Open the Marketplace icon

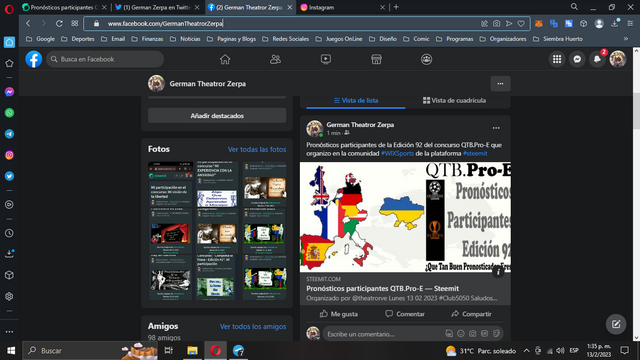point(376,60)
